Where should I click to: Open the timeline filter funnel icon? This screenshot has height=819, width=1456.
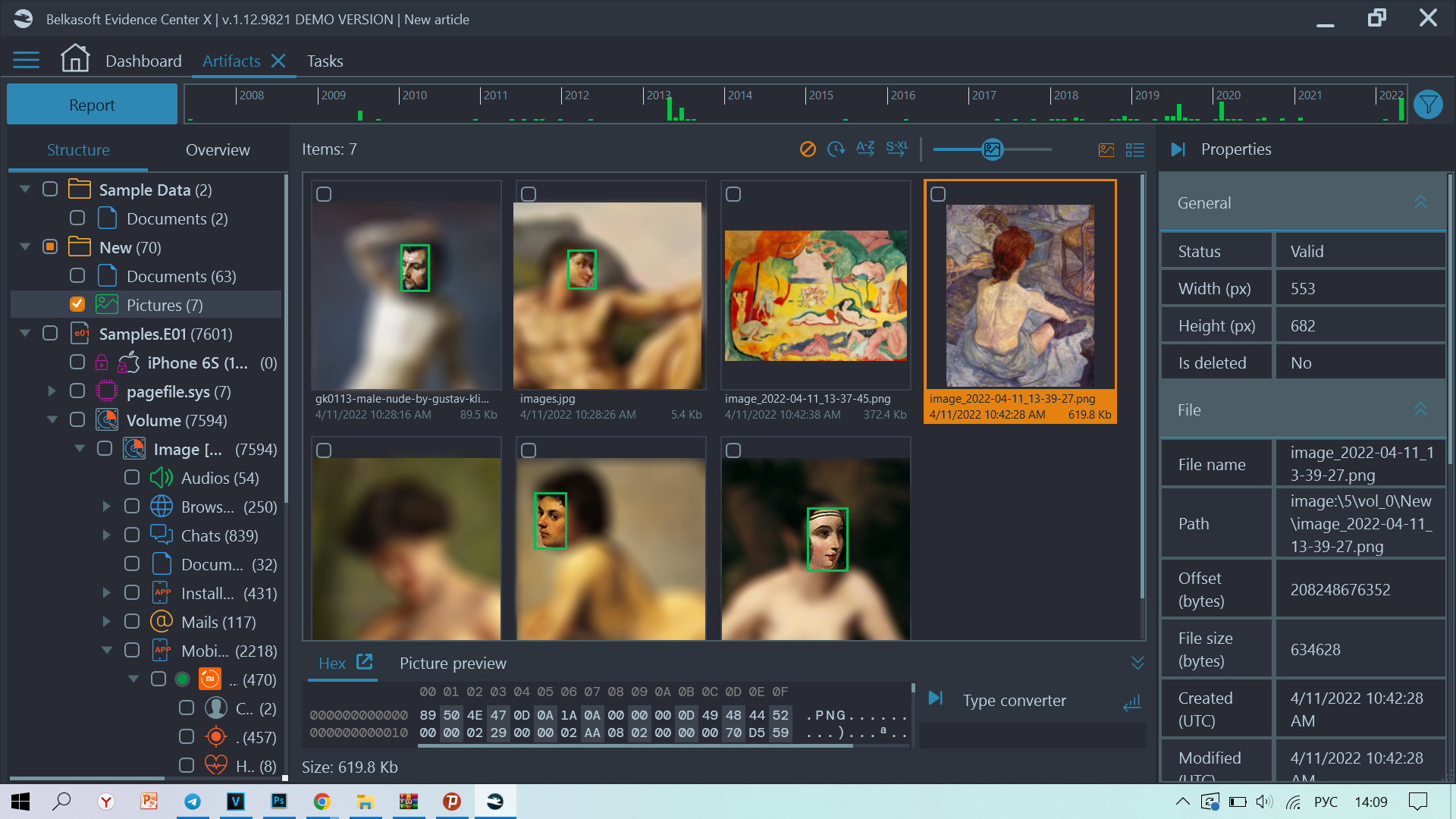click(x=1429, y=105)
